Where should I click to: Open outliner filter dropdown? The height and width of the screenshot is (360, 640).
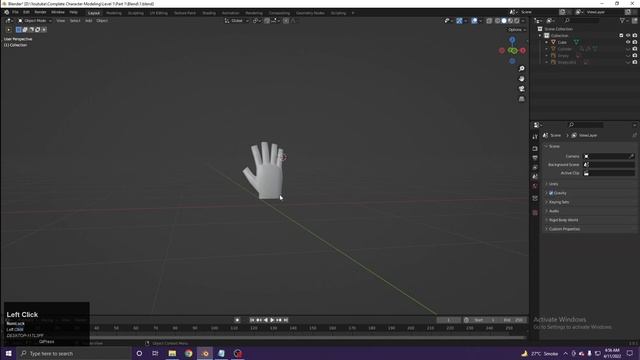pos(623,20)
